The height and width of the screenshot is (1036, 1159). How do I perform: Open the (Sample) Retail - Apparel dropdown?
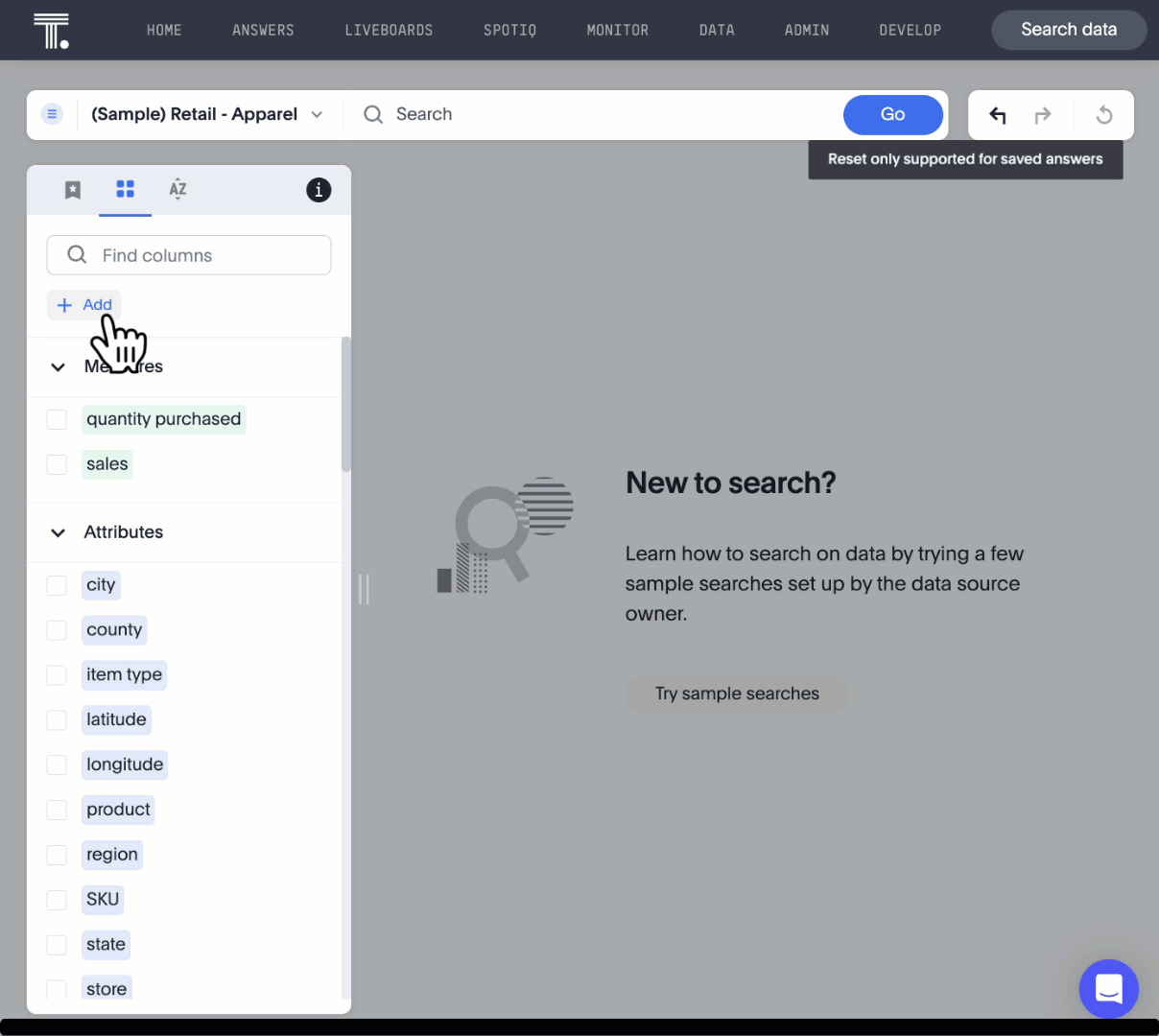pos(207,114)
